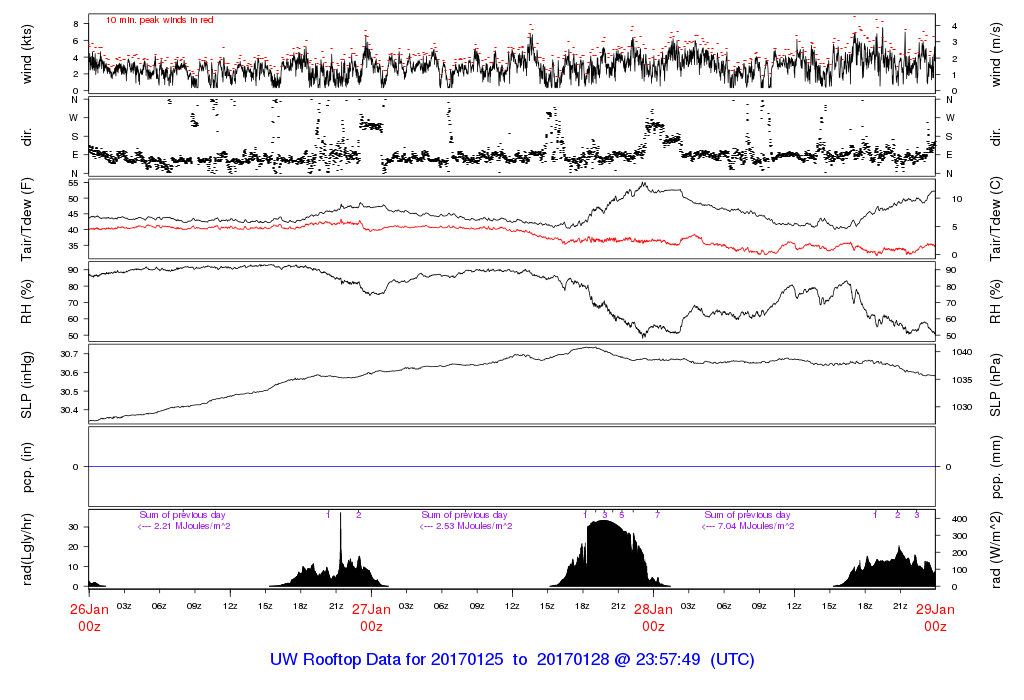Viewport: 1024px width, 700px height.
Task: Click the 'Tair/Tdew (C)' axis label
Action: [998, 220]
